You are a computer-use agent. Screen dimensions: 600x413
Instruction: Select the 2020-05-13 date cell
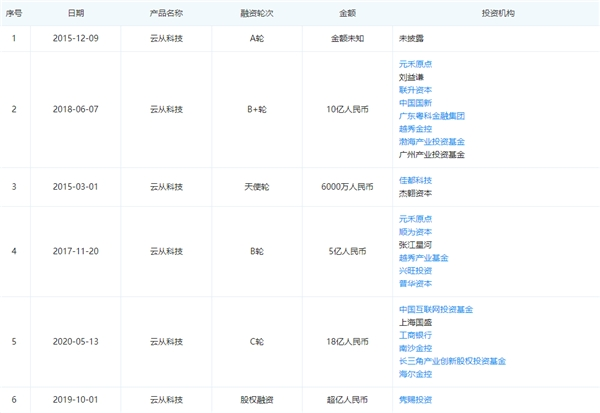click(x=76, y=341)
